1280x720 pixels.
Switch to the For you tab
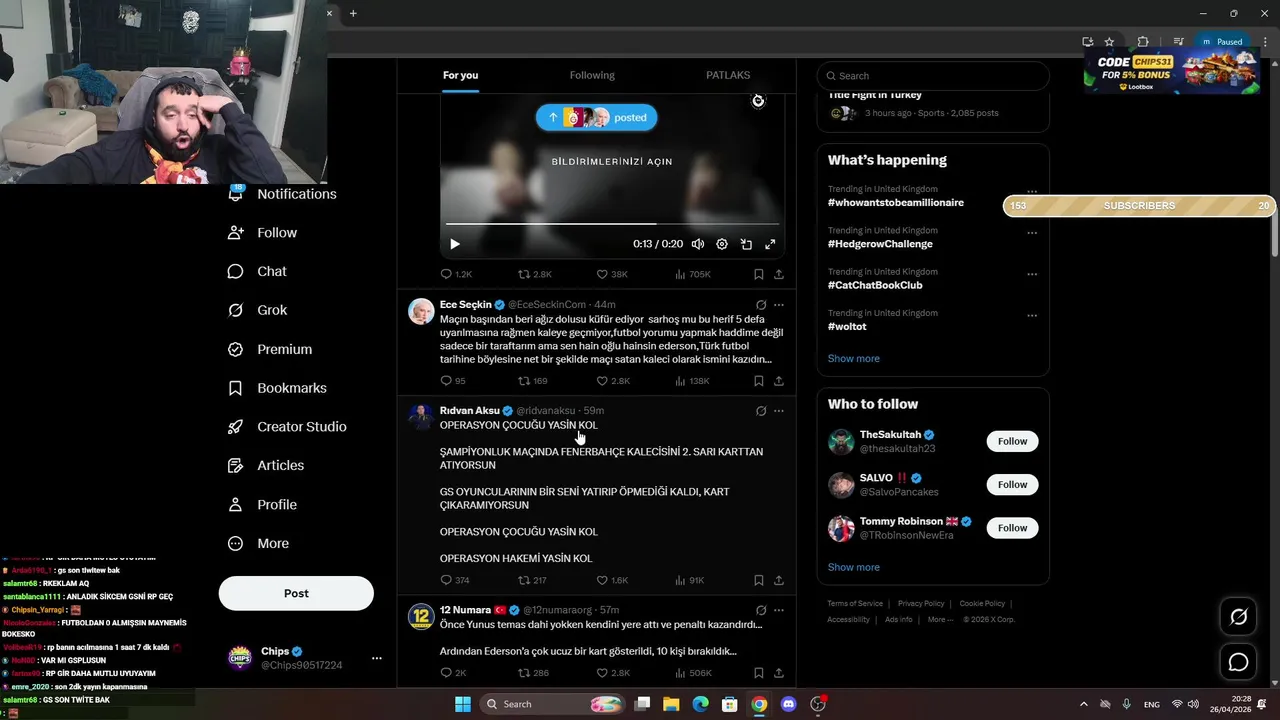pos(460,75)
